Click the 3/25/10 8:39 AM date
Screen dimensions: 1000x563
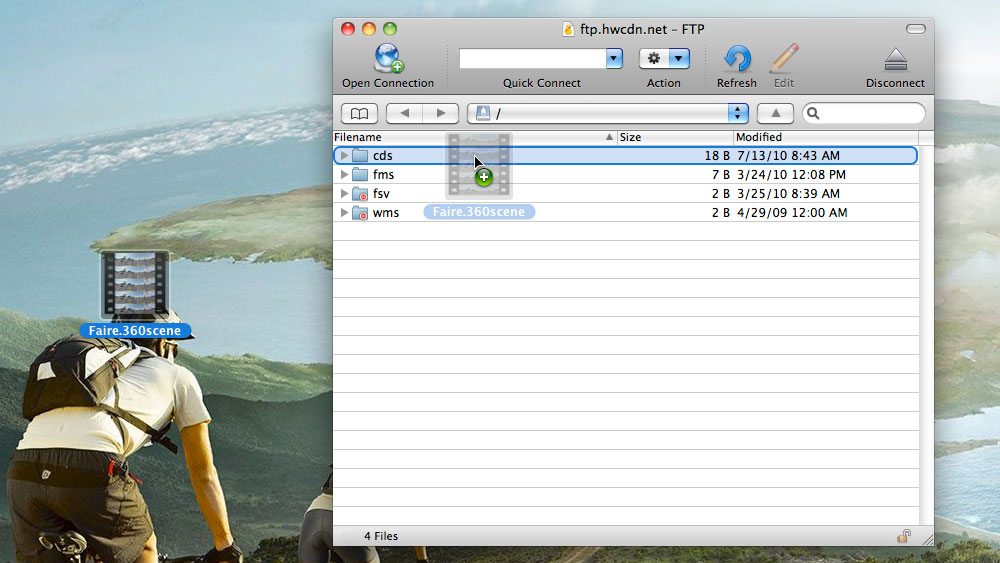pos(788,194)
